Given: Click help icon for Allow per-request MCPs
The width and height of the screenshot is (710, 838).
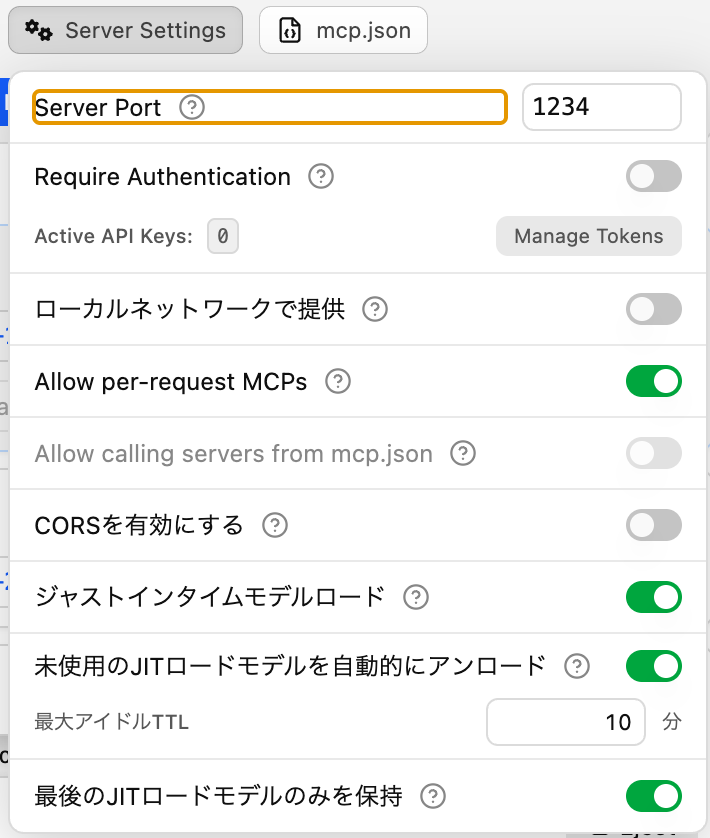Looking at the screenshot, I should click(338, 381).
